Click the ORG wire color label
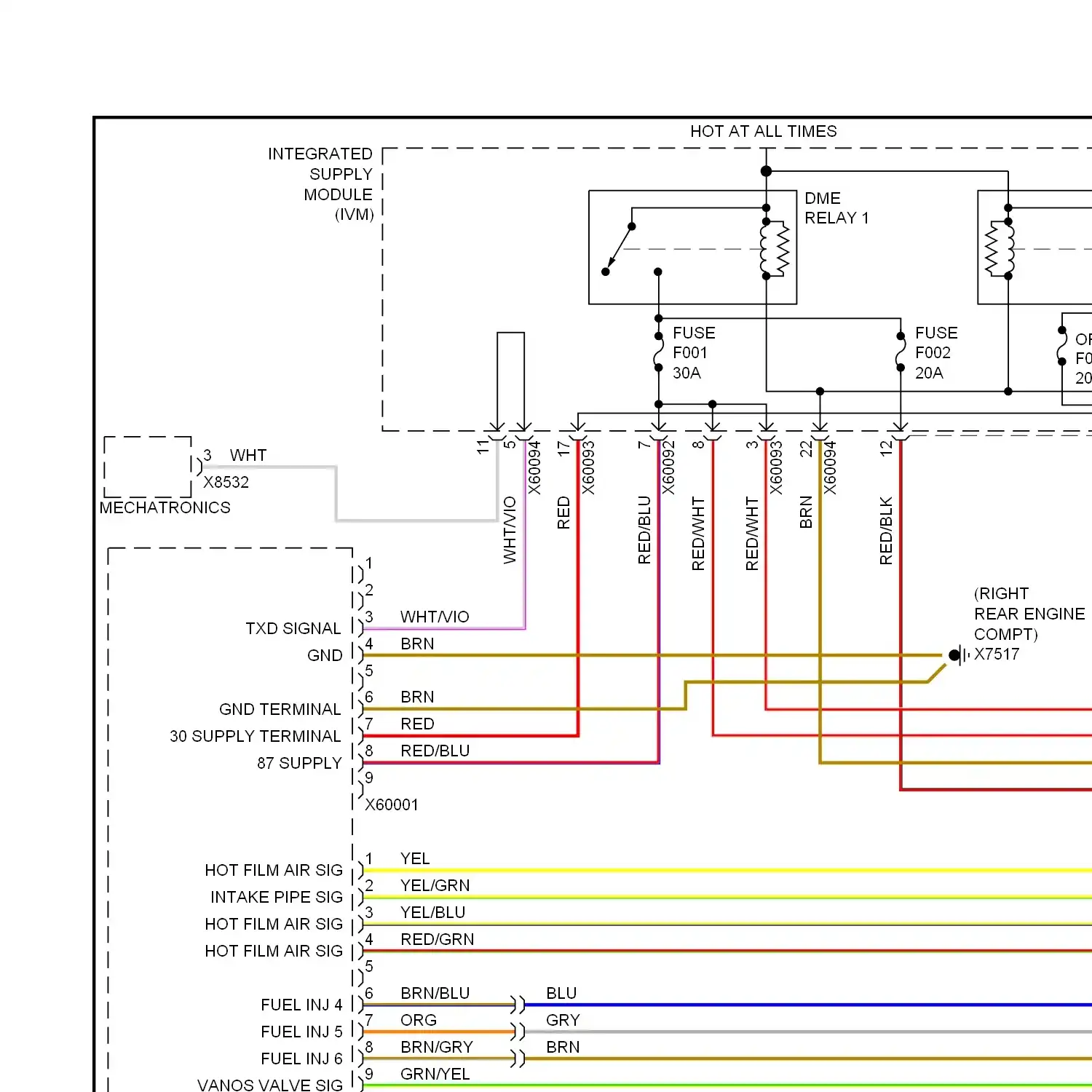This screenshot has height=1092, width=1092. click(419, 1020)
